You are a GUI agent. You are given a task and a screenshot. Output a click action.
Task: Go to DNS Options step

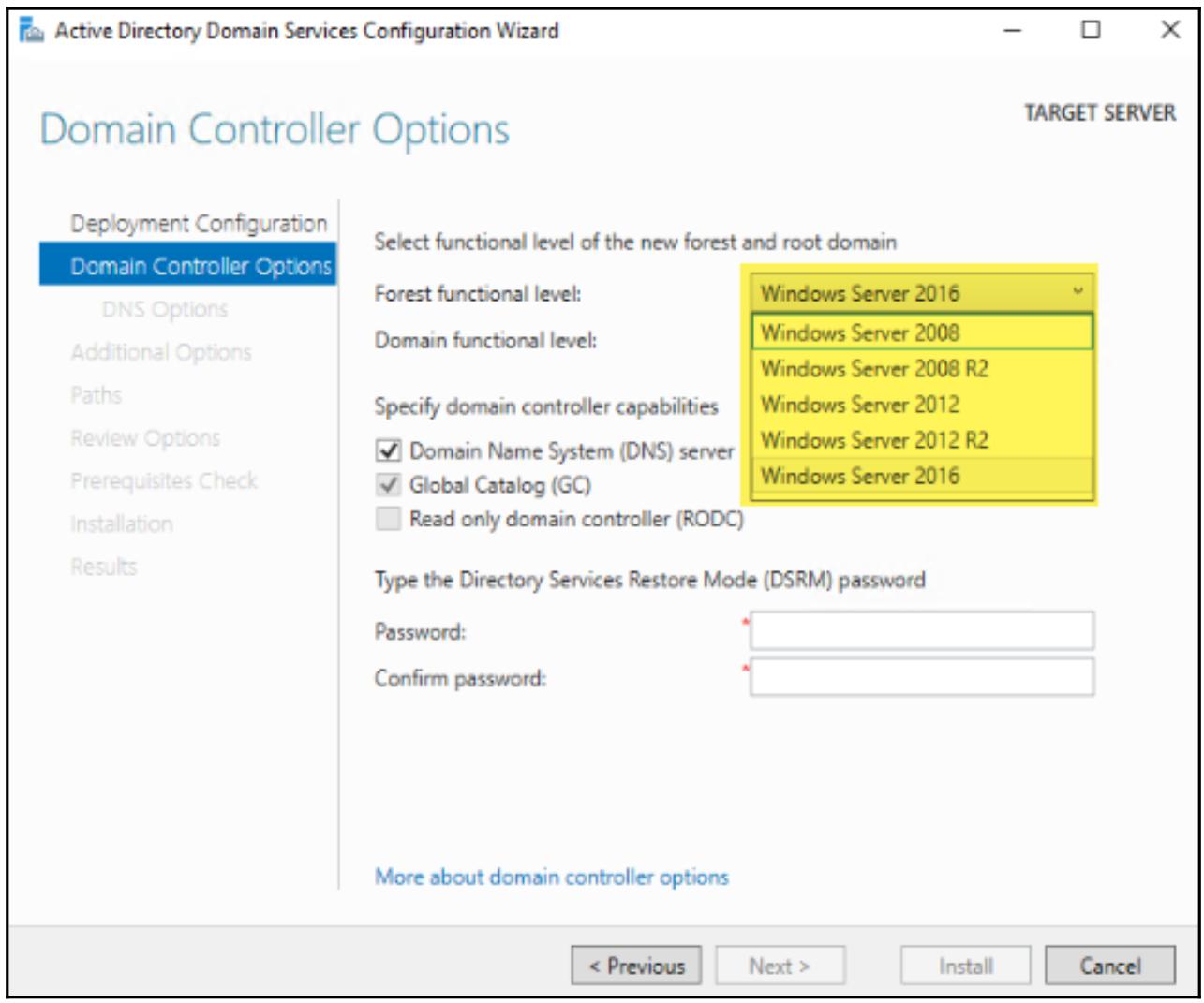click(x=165, y=309)
